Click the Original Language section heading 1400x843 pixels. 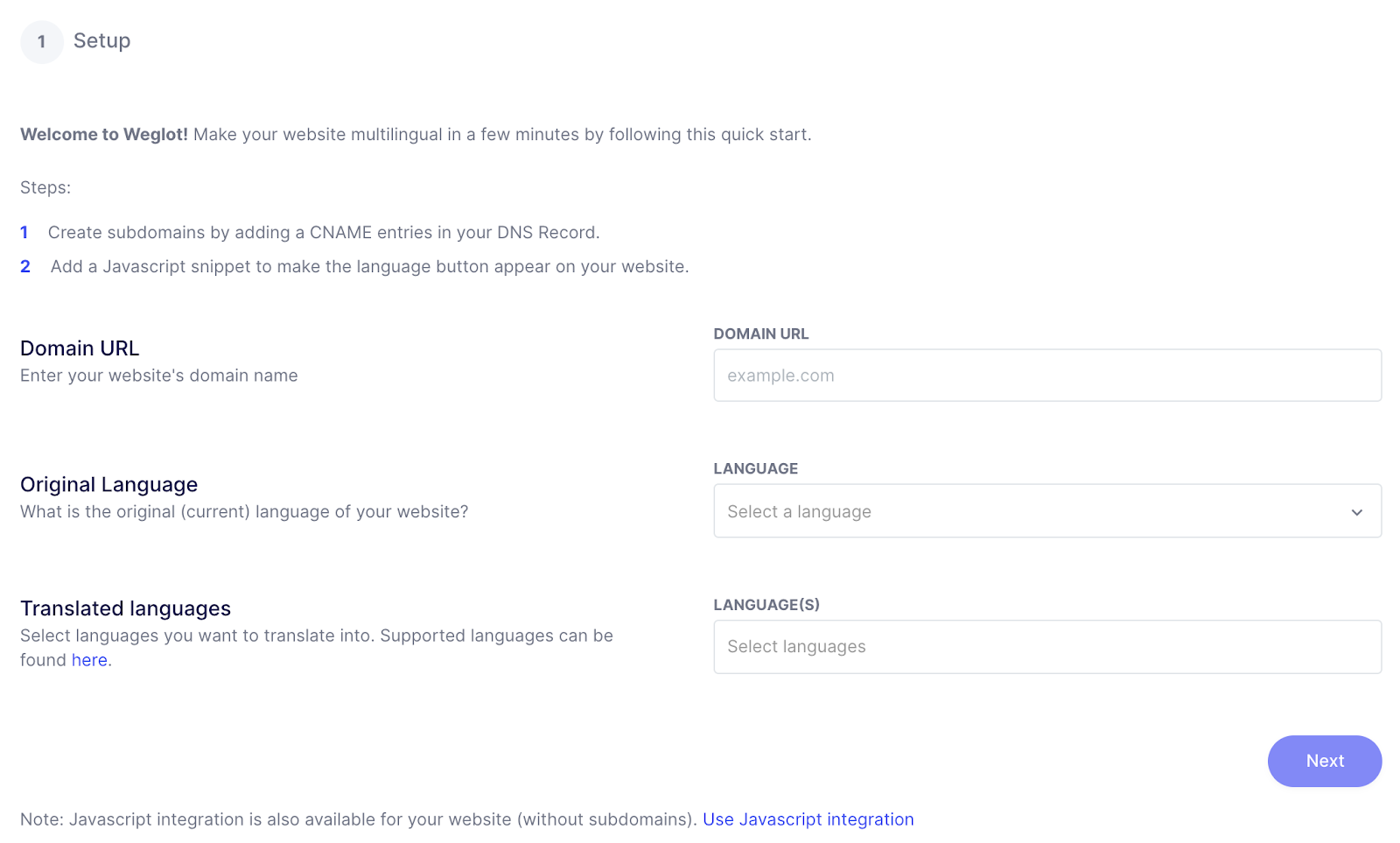(108, 484)
